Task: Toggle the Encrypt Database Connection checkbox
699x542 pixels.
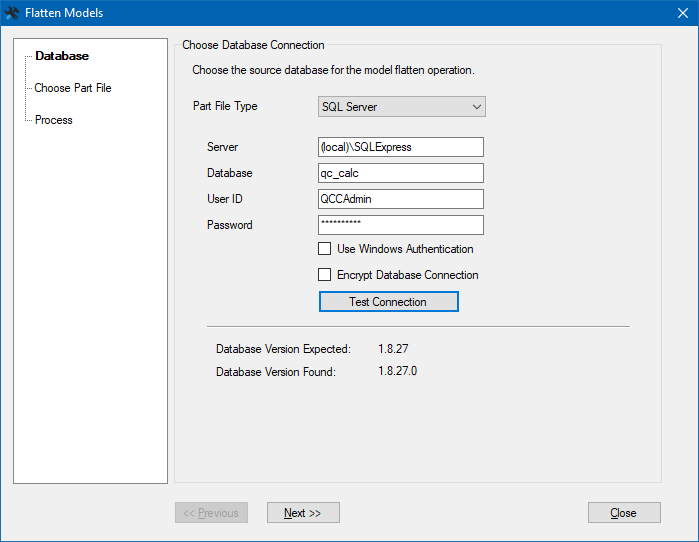Action: click(x=325, y=275)
